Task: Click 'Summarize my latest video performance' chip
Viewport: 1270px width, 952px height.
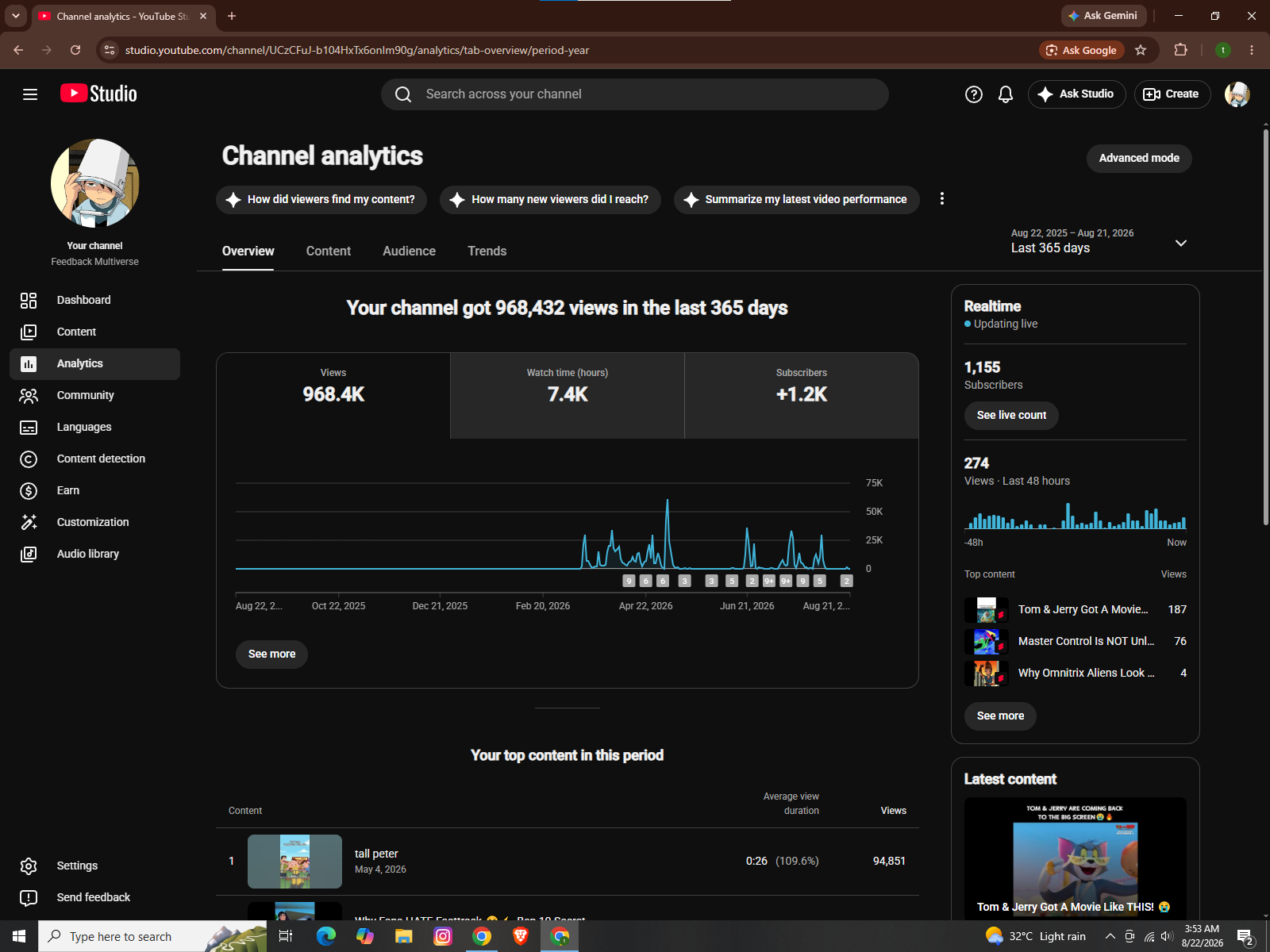Action: [797, 200]
